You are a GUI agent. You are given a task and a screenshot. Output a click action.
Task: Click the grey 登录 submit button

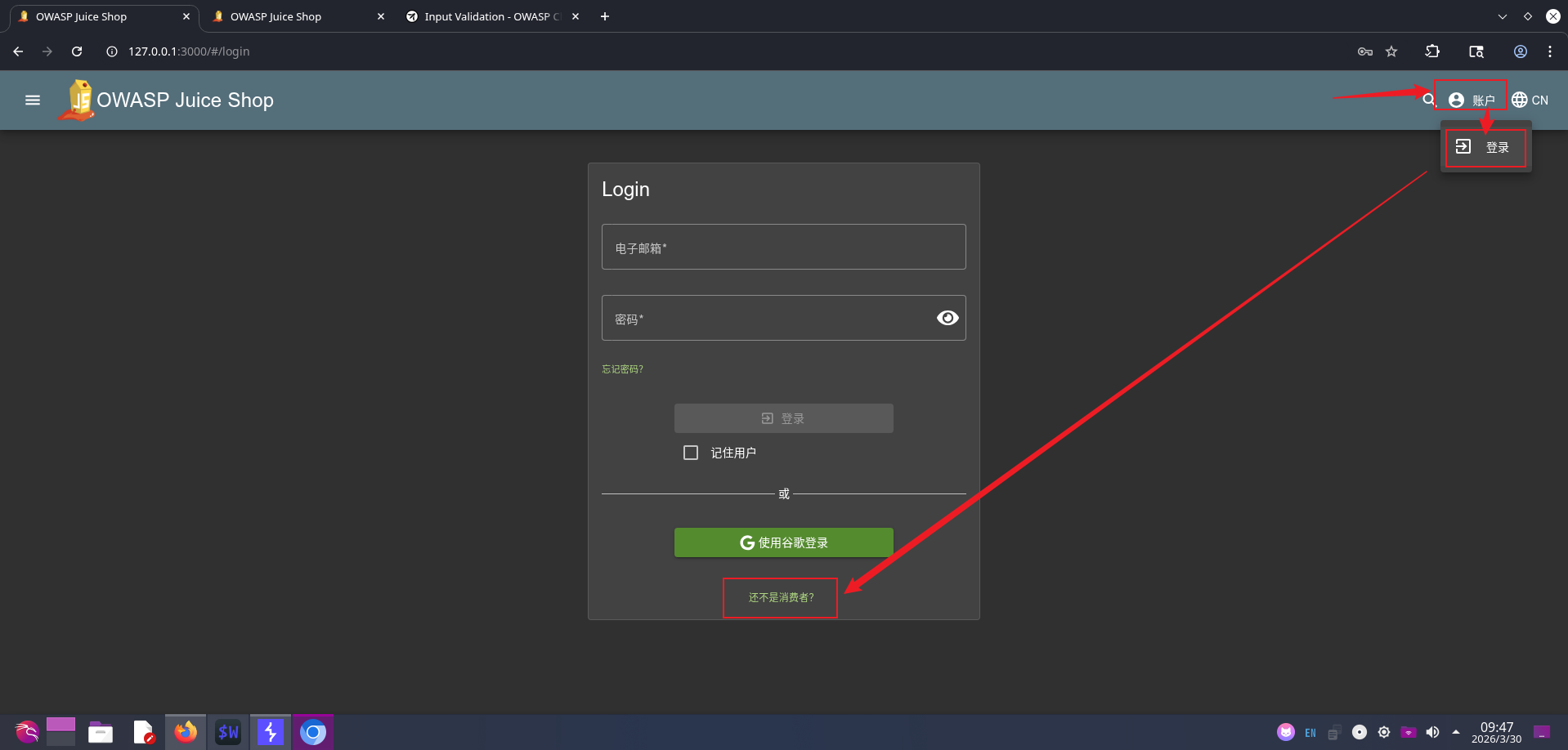click(x=783, y=418)
